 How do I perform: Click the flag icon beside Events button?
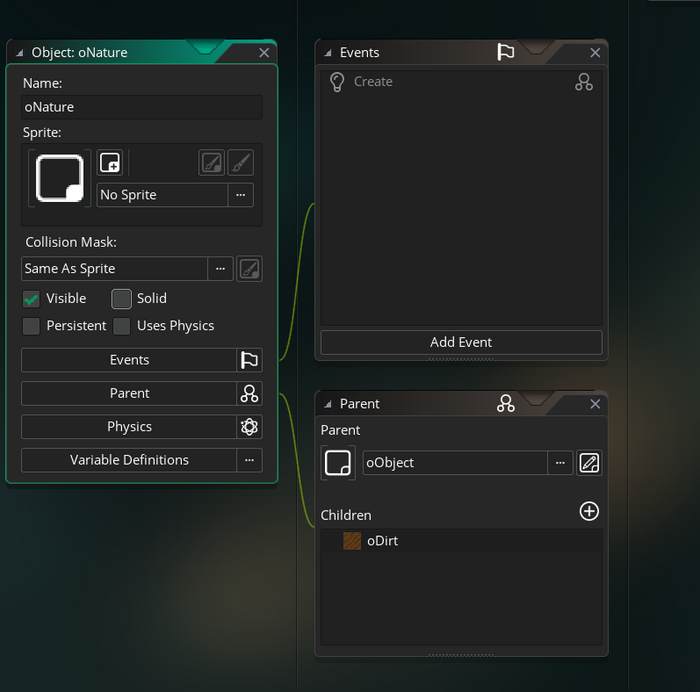click(249, 360)
